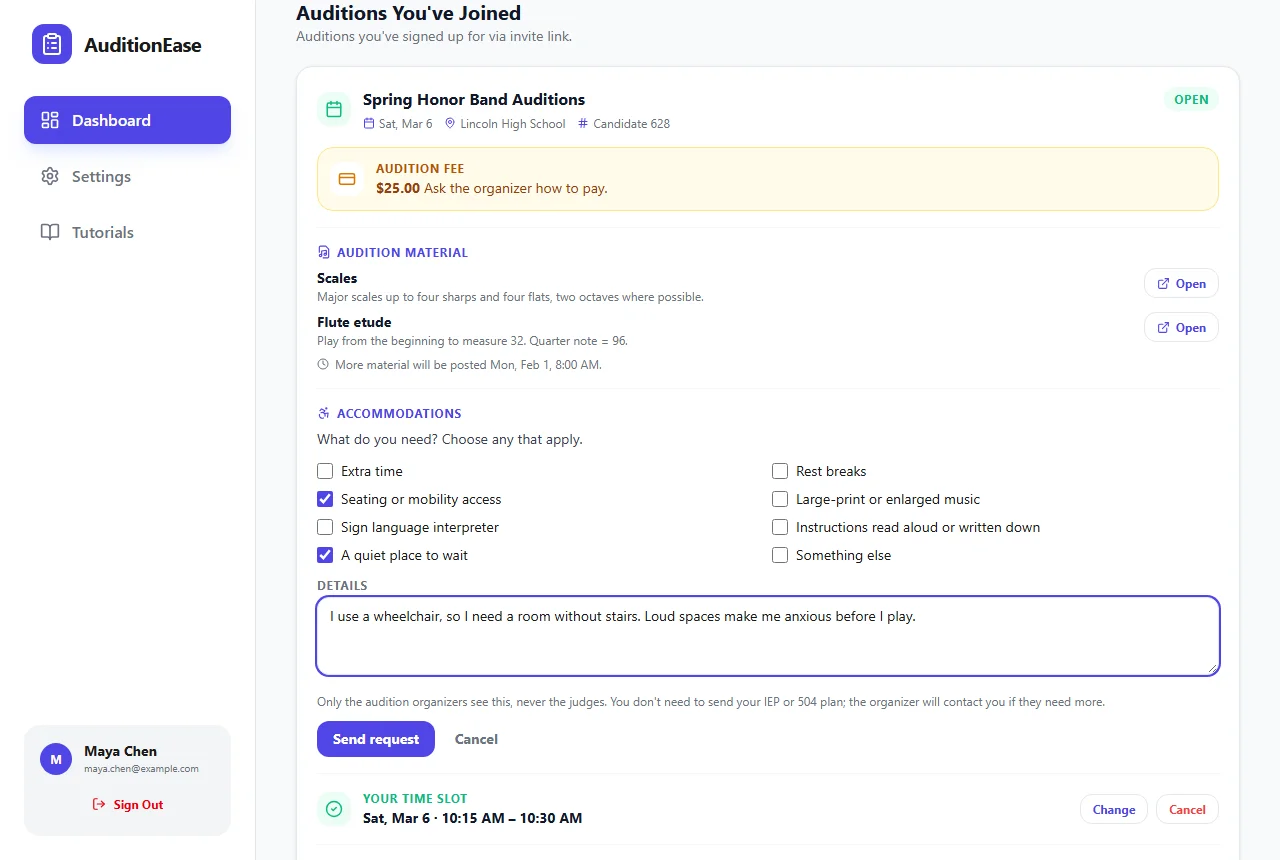Image resolution: width=1280 pixels, height=860 pixels.
Task: Click the maya.chen@example.com email text
Action: point(141,769)
